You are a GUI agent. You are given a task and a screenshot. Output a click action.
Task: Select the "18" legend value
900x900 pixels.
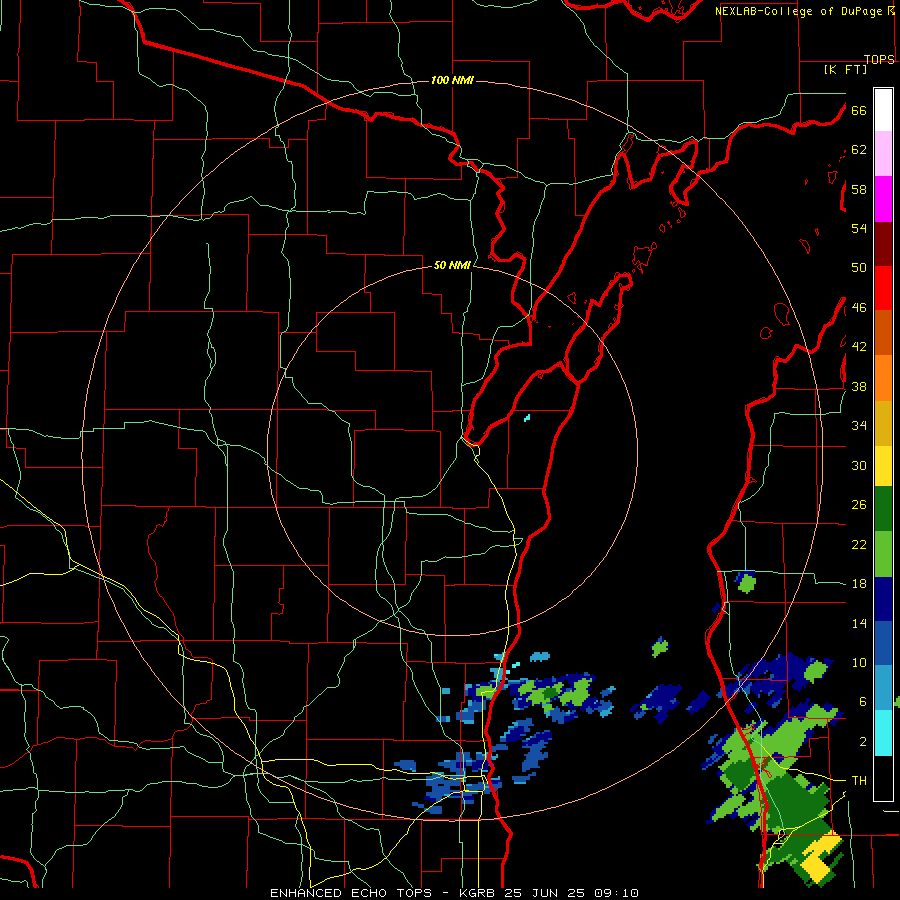click(859, 584)
